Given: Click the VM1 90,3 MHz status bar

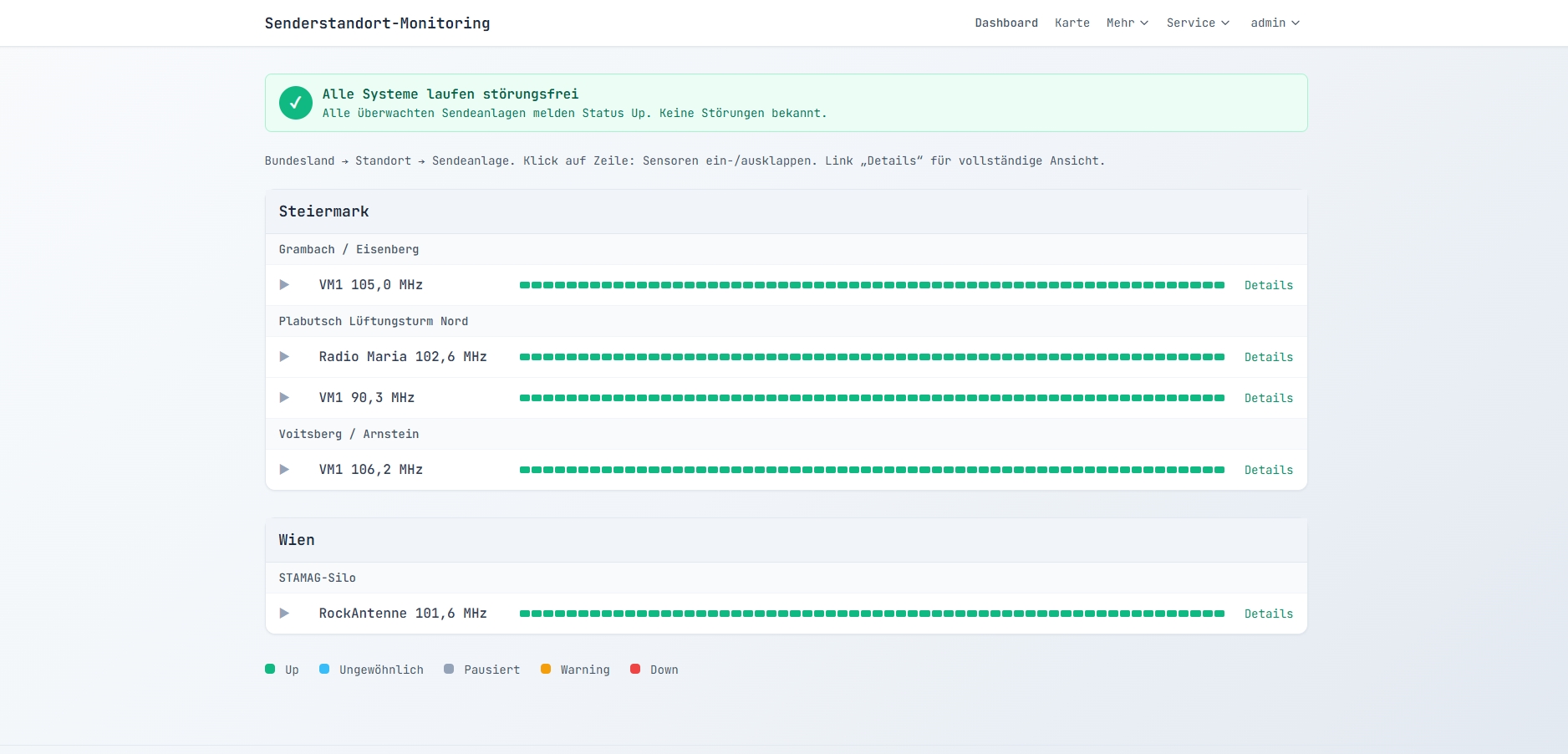Looking at the screenshot, I should [x=872, y=398].
